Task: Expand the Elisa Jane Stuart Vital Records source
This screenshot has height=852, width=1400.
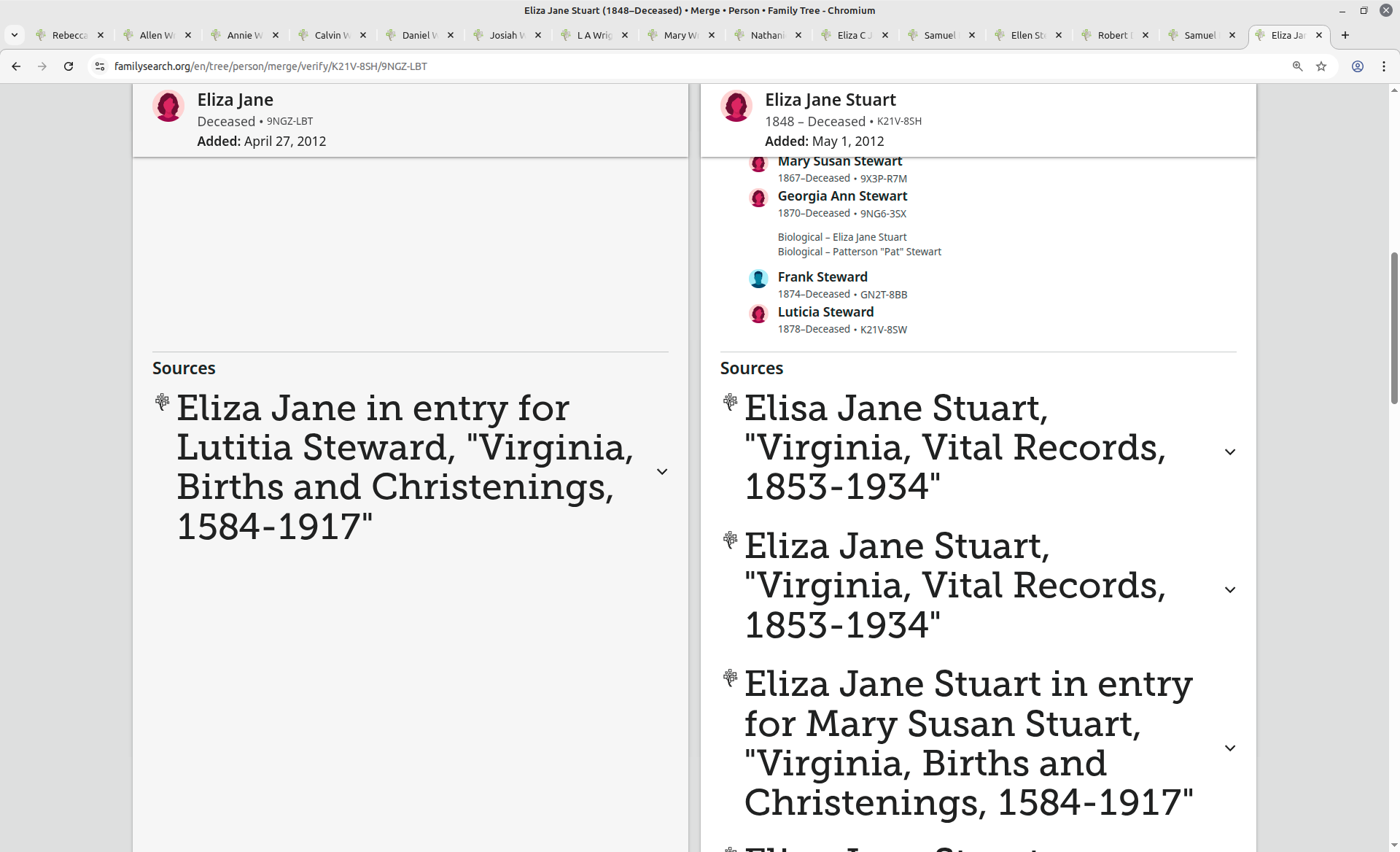Action: 1229,452
